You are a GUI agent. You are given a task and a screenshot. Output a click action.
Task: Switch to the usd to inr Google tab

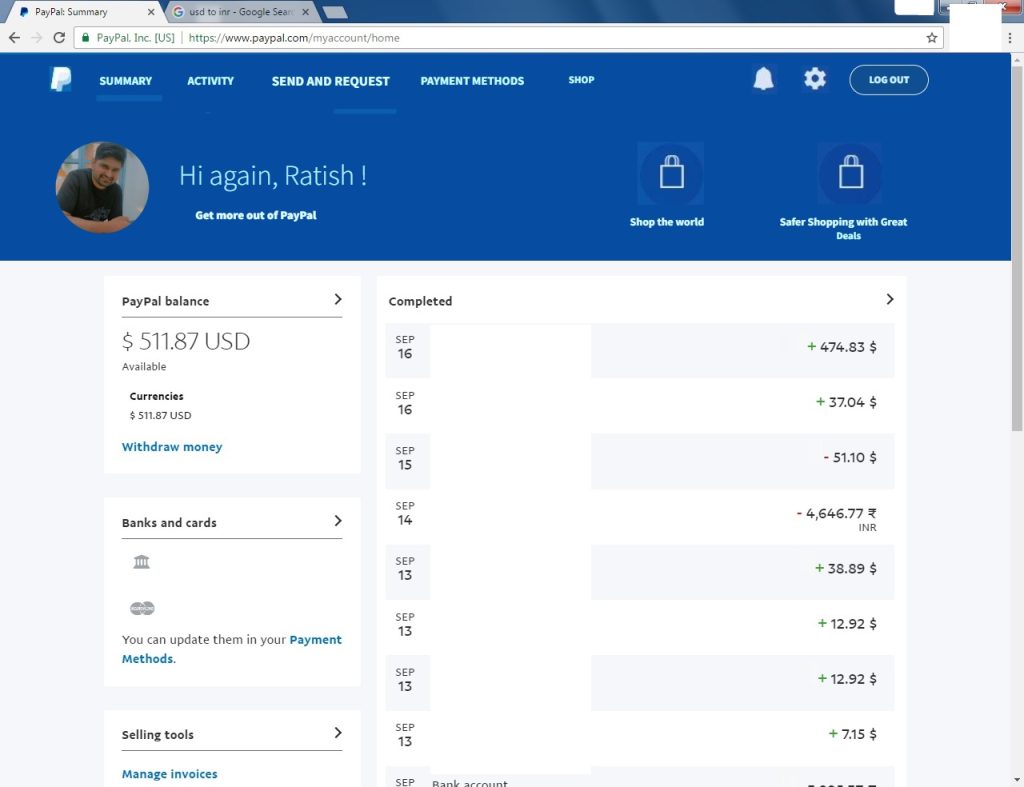click(241, 12)
